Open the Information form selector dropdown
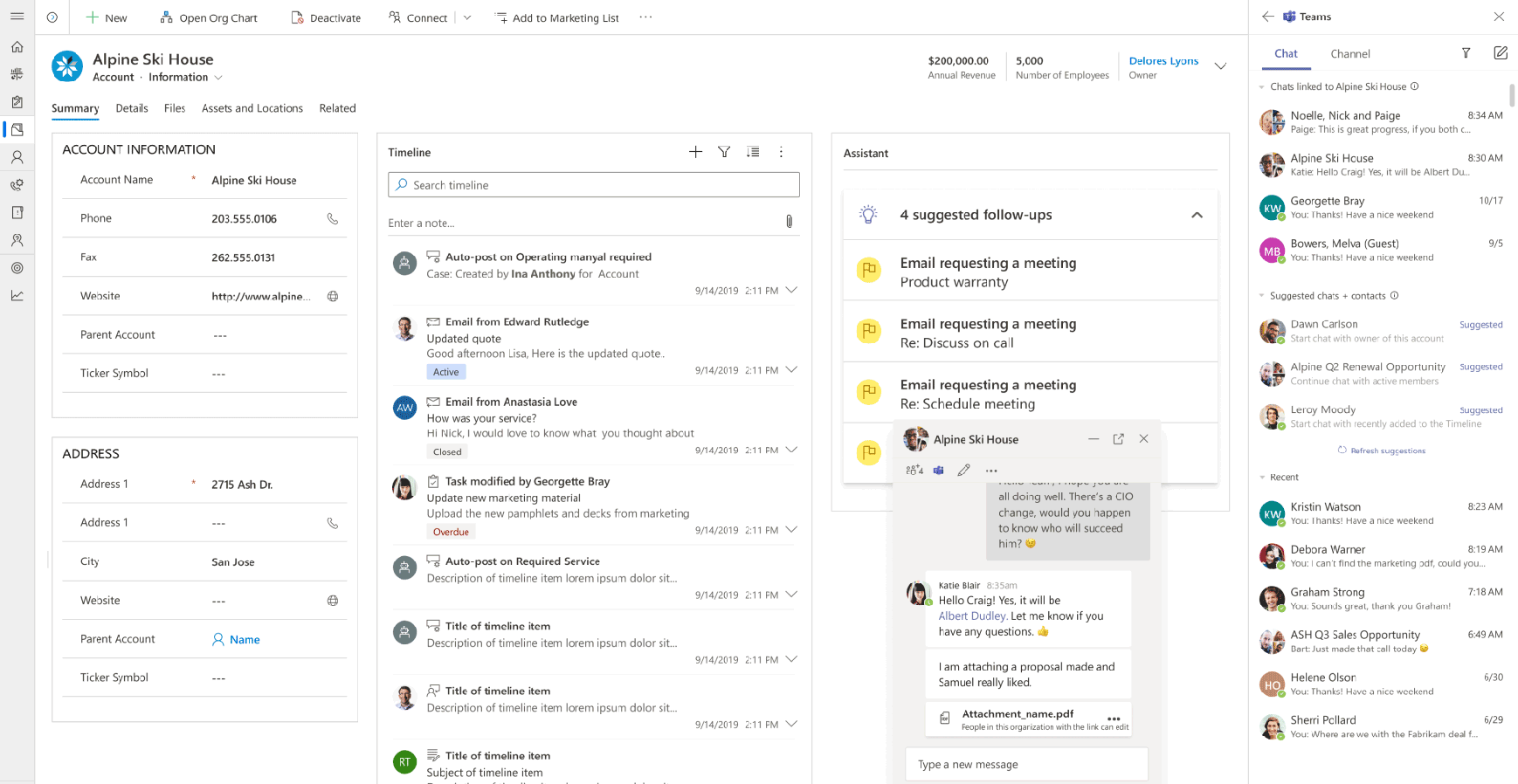Viewport: 1518px width, 784px height. click(218, 78)
